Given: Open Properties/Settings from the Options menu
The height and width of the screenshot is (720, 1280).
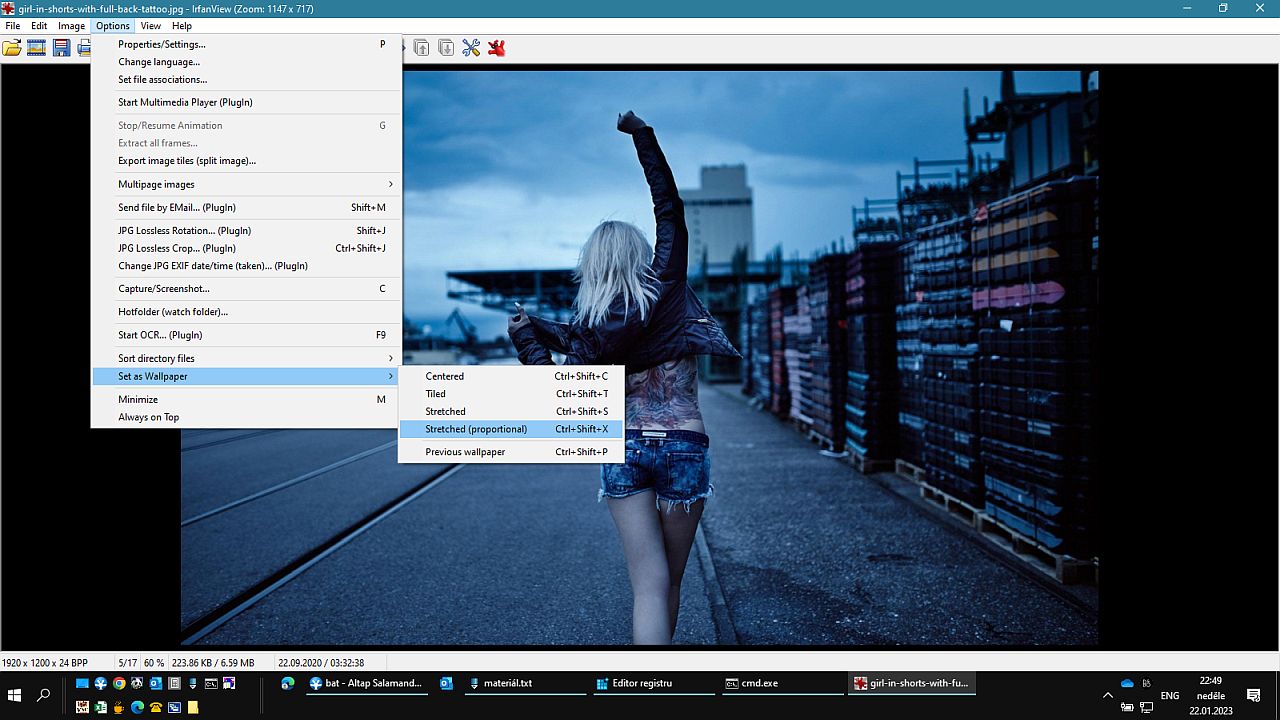Looking at the screenshot, I should (x=162, y=44).
